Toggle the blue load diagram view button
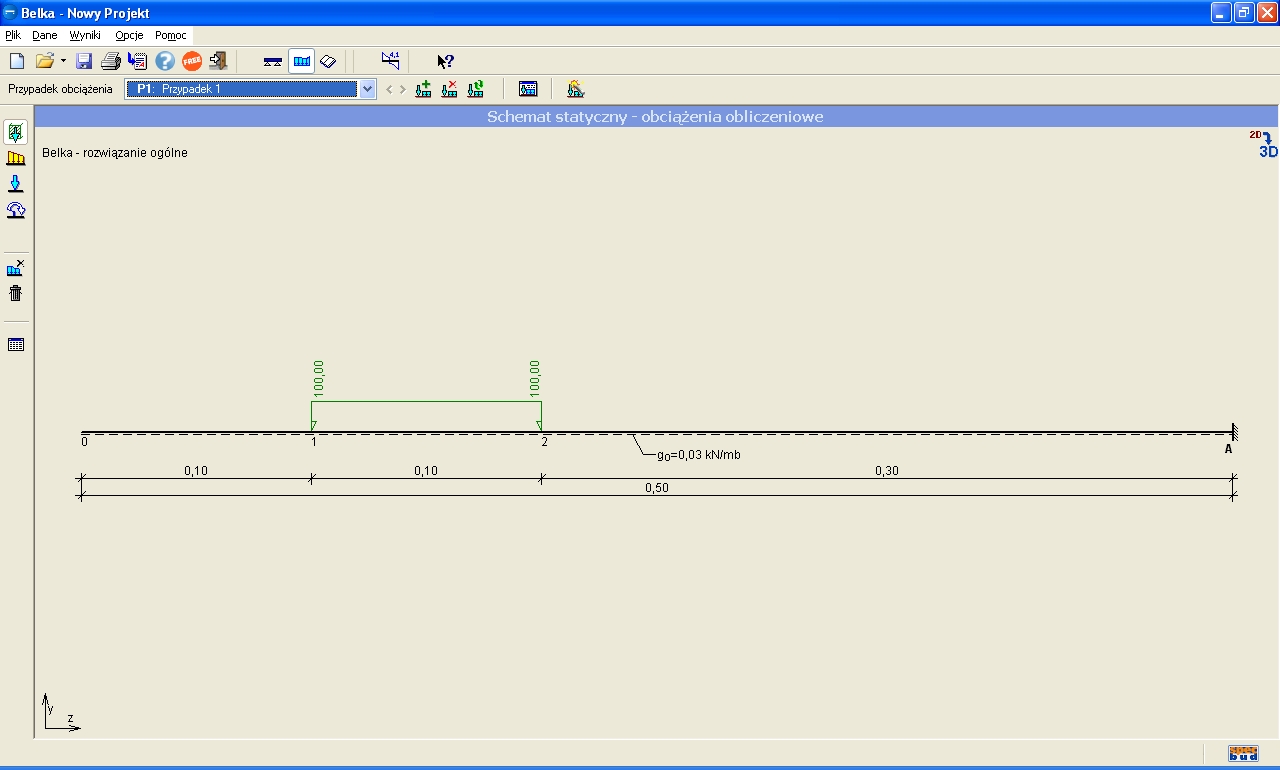Screen dimensions: 1280x770 click(301, 61)
